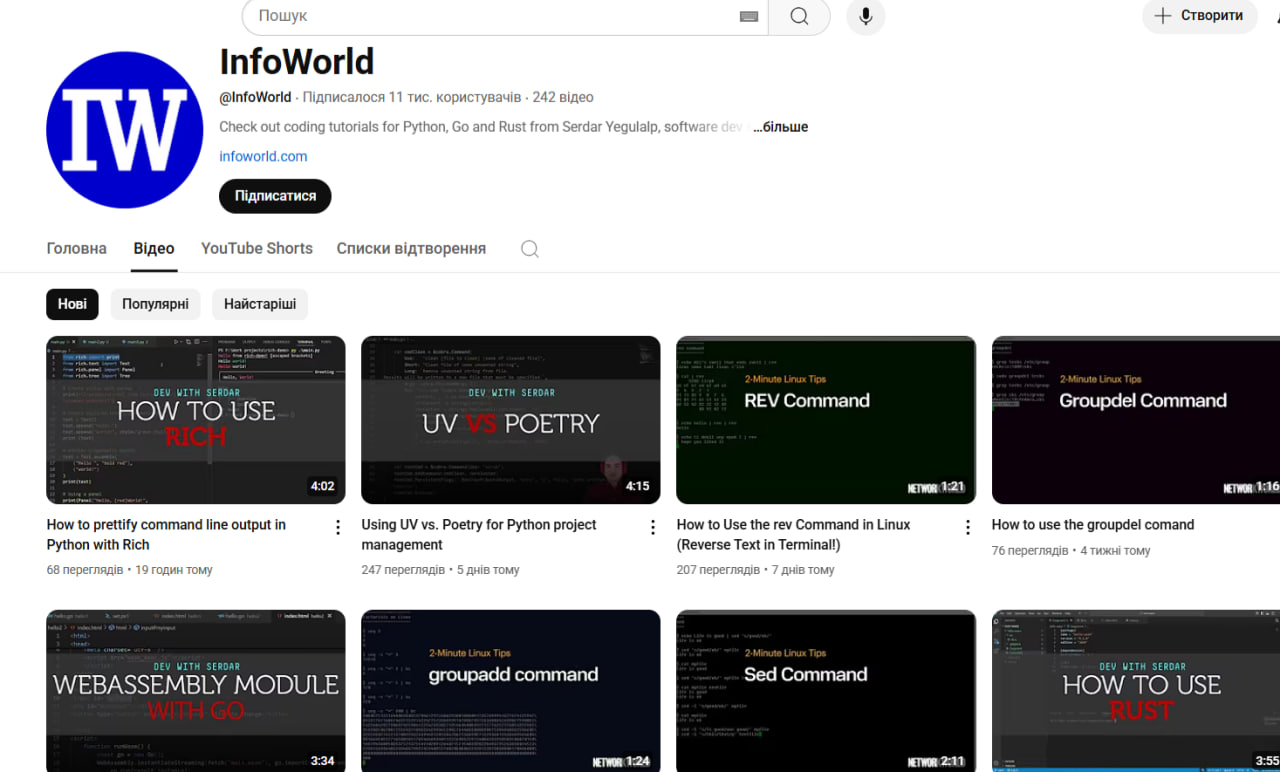Image resolution: width=1280 pixels, height=772 pixels.
Task: Open the WebAssembly Module with Go thumbnail
Action: (196, 691)
